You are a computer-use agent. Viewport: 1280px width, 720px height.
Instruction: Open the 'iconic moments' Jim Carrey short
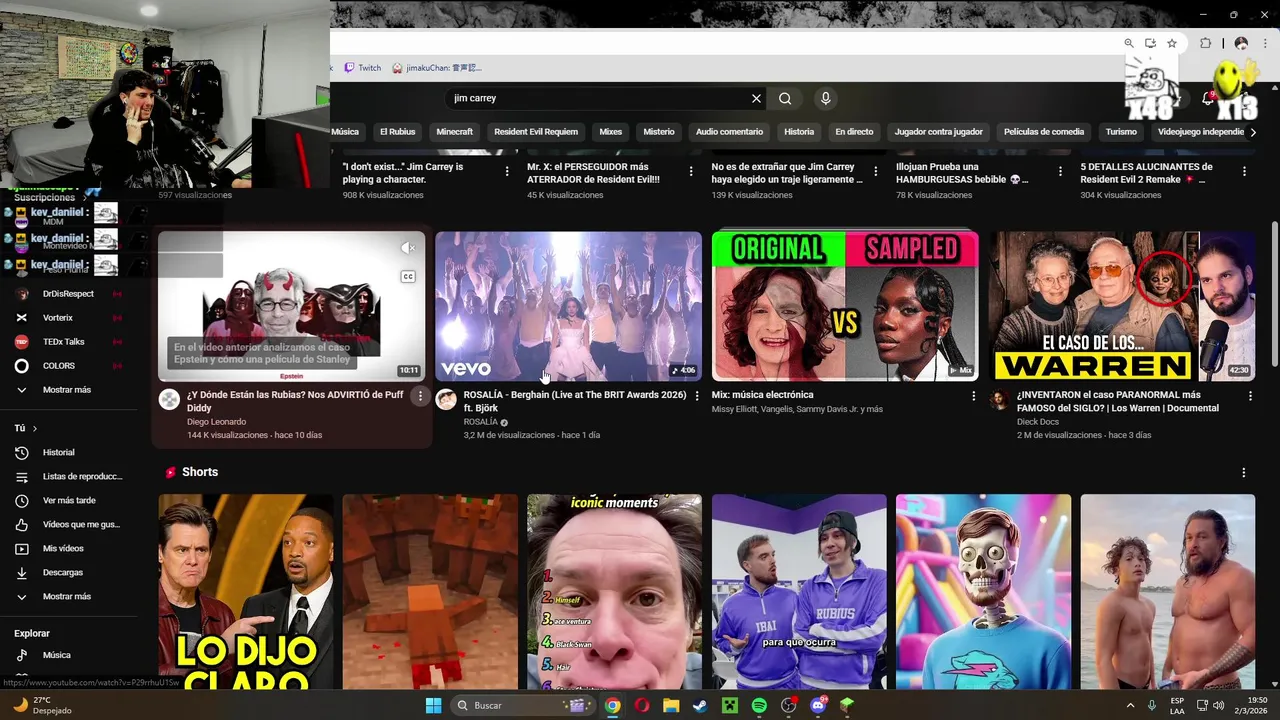click(x=614, y=591)
